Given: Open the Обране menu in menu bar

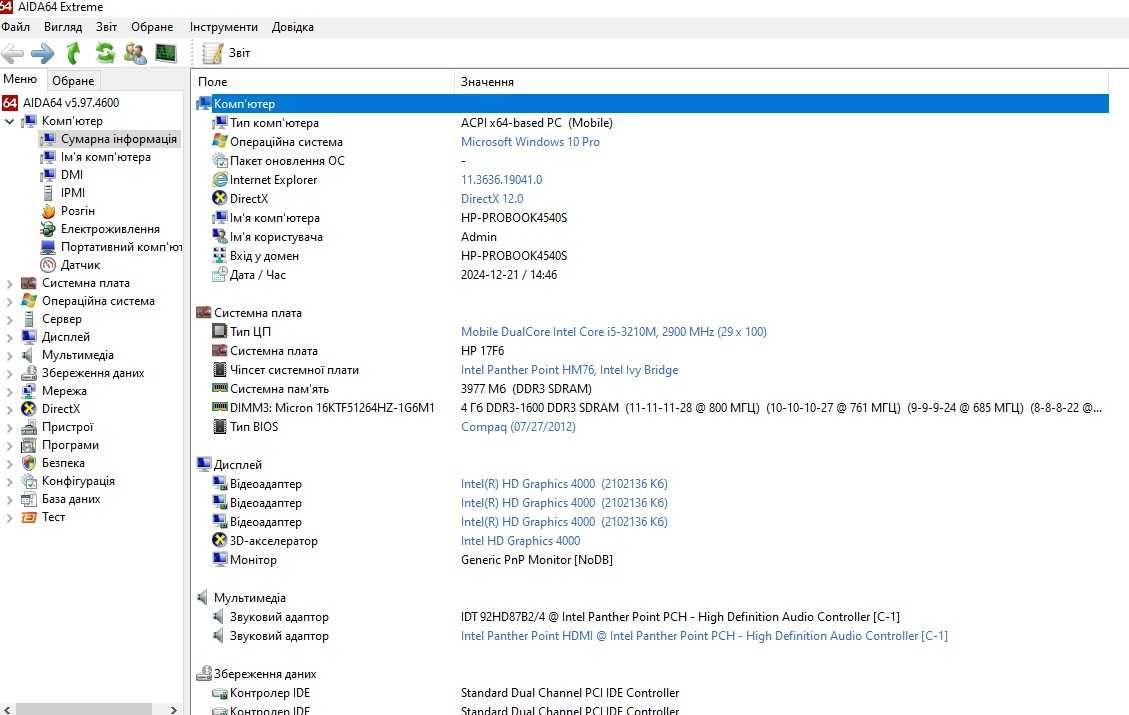Looking at the screenshot, I should click(152, 27).
